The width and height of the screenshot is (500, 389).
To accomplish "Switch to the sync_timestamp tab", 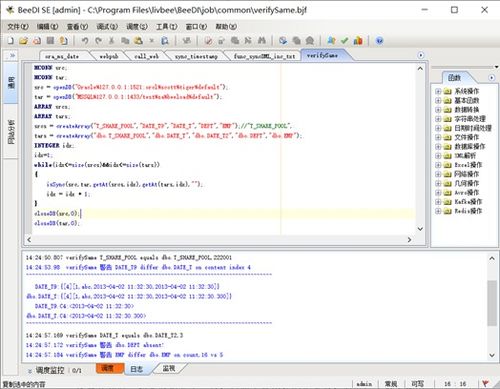I will [x=196, y=56].
